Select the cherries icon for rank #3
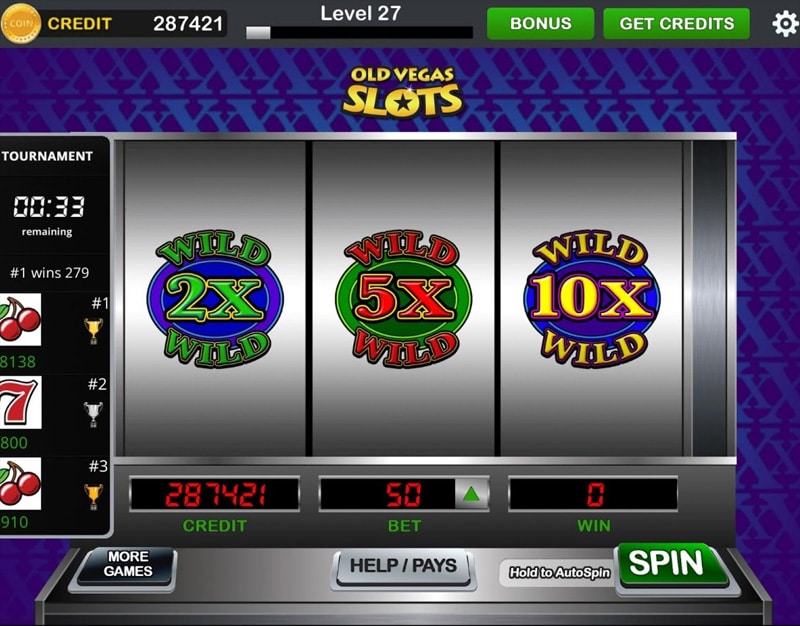This screenshot has width=800, height=626. (x=20, y=483)
